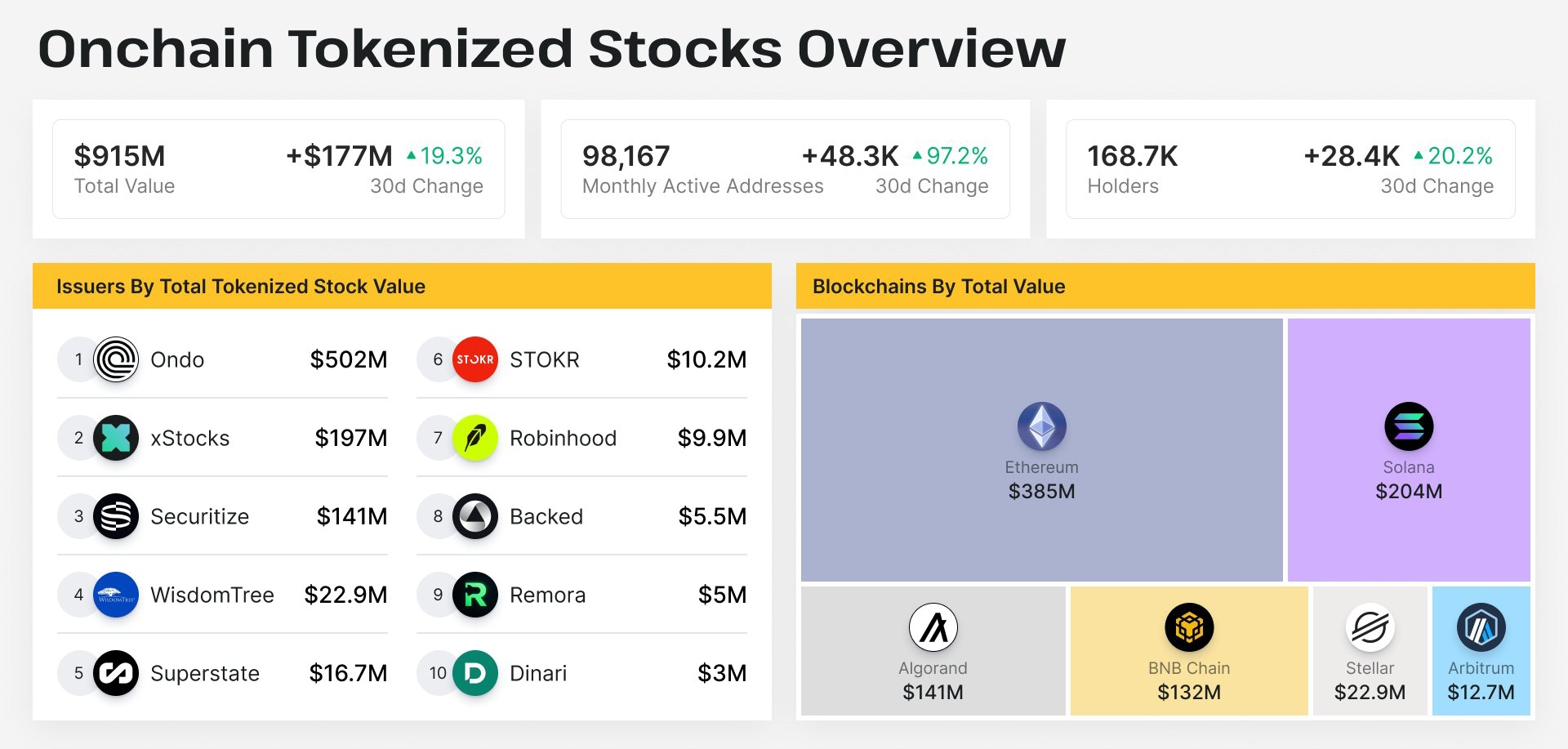1568x749 pixels.
Task: Click the Backed triangle logo
Action: coord(475,516)
